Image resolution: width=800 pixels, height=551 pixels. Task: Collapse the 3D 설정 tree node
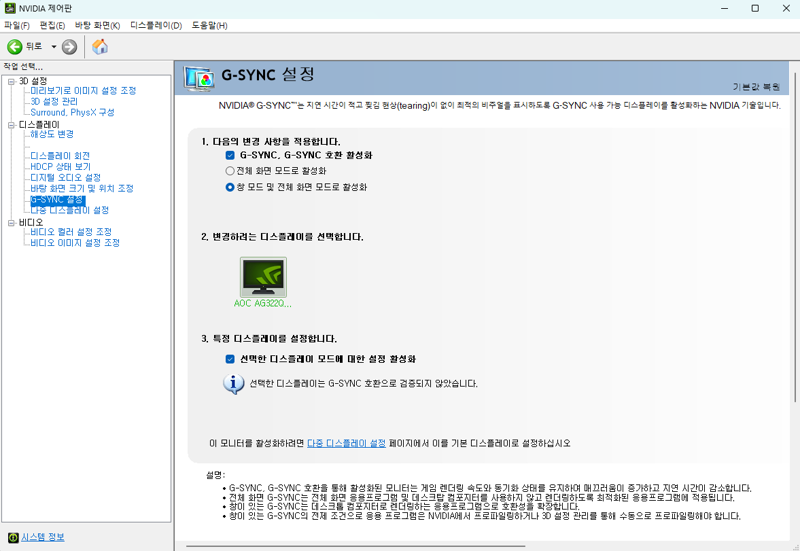tap(11, 81)
